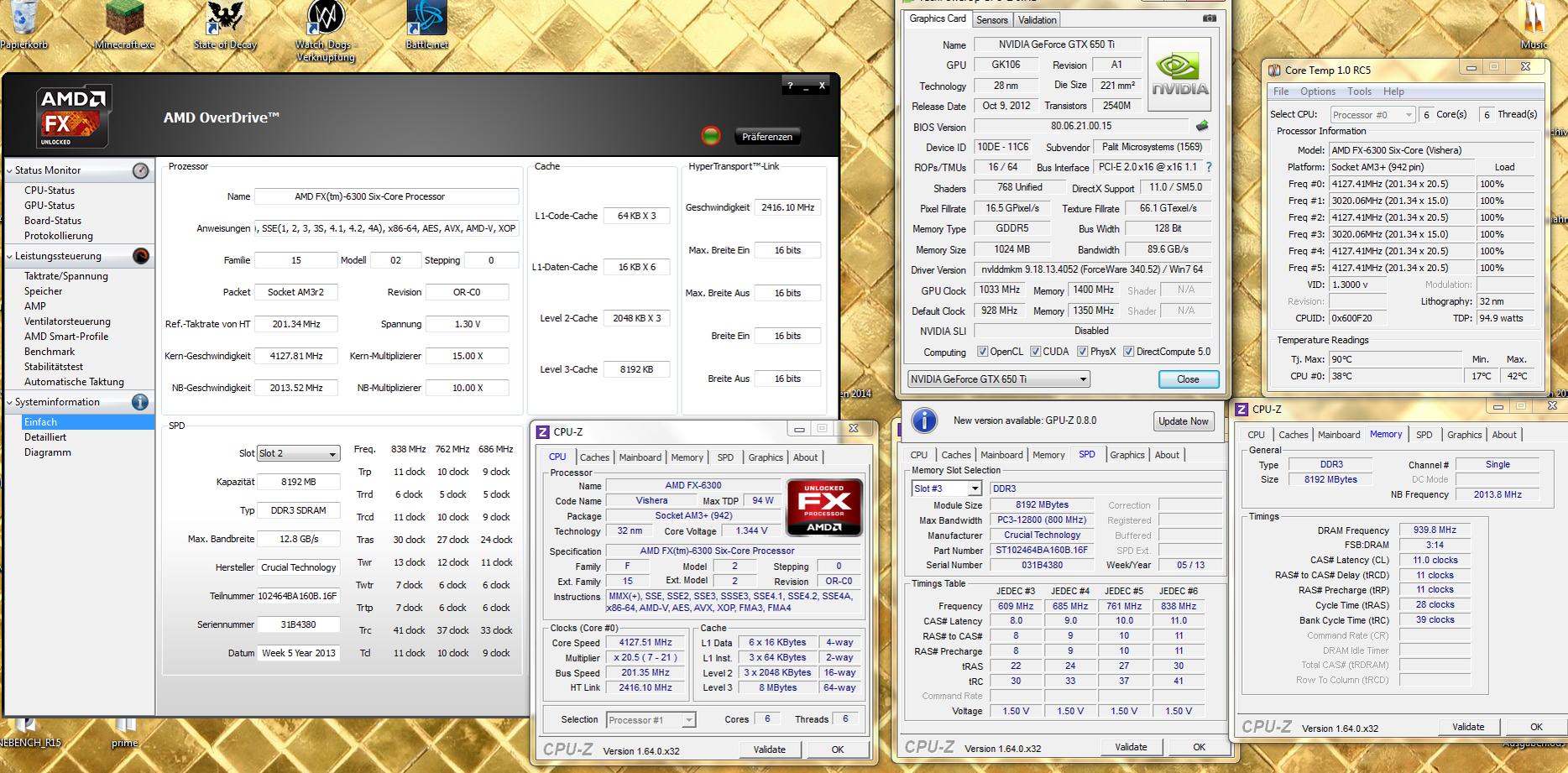This screenshot has width=1568, height=773.
Task: Click the NVIDIA logo in GPU-Z
Action: pos(1179,76)
